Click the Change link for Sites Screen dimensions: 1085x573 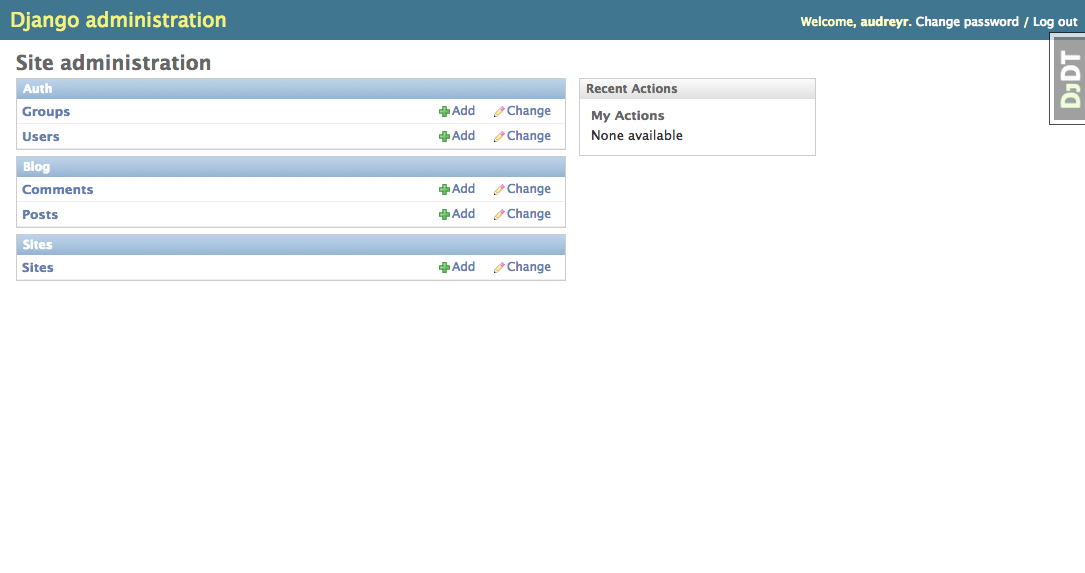coord(528,267)
